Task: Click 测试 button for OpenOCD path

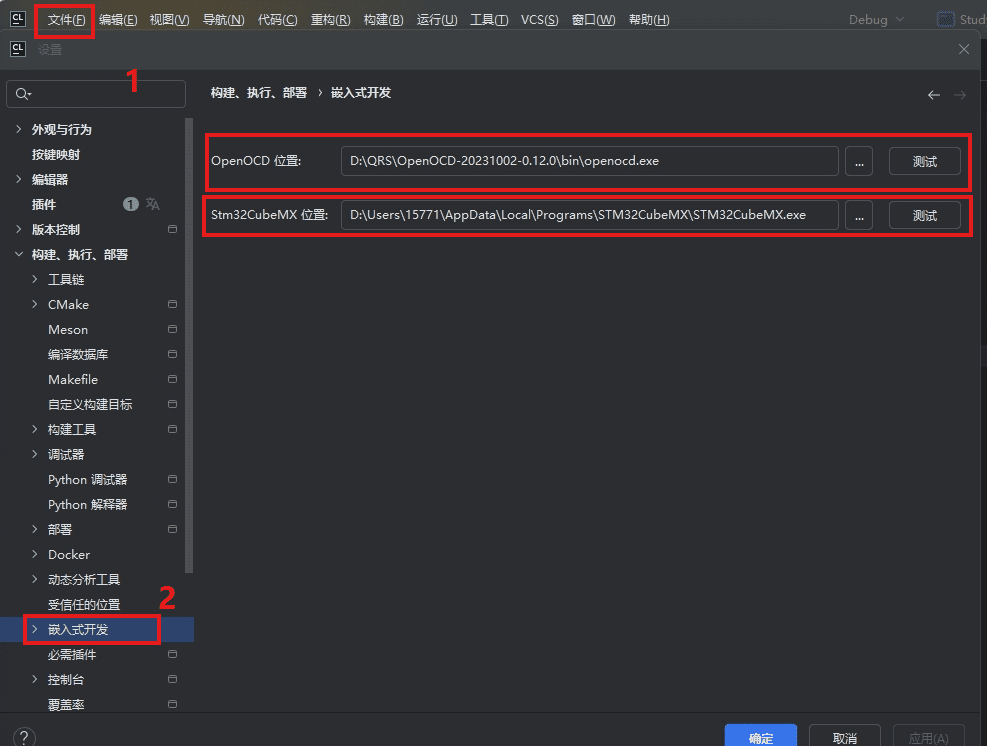Action: click(x=925, y=161)
